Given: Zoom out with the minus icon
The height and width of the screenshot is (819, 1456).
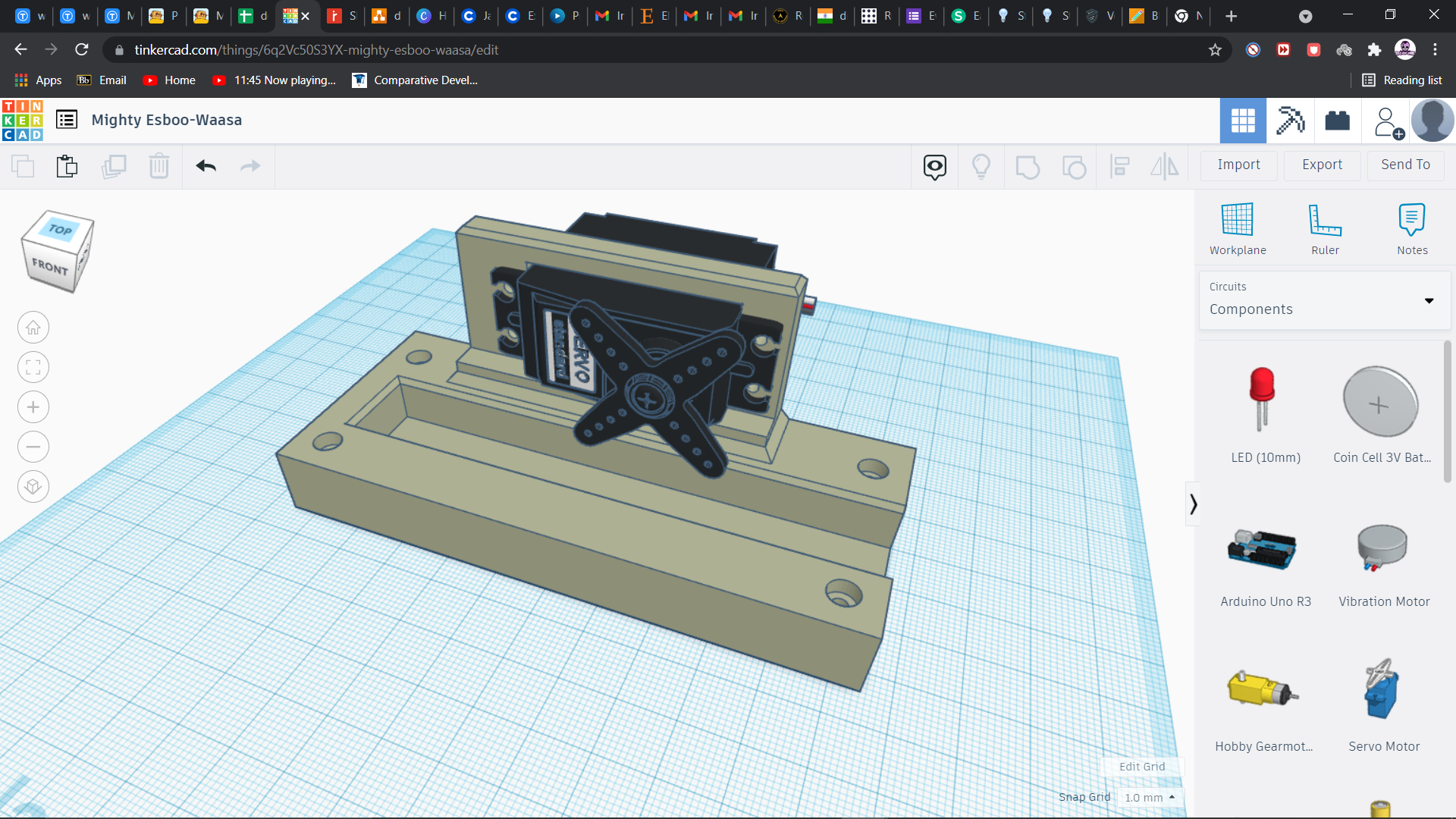Looking at the screenshot, I should (33, 447).
